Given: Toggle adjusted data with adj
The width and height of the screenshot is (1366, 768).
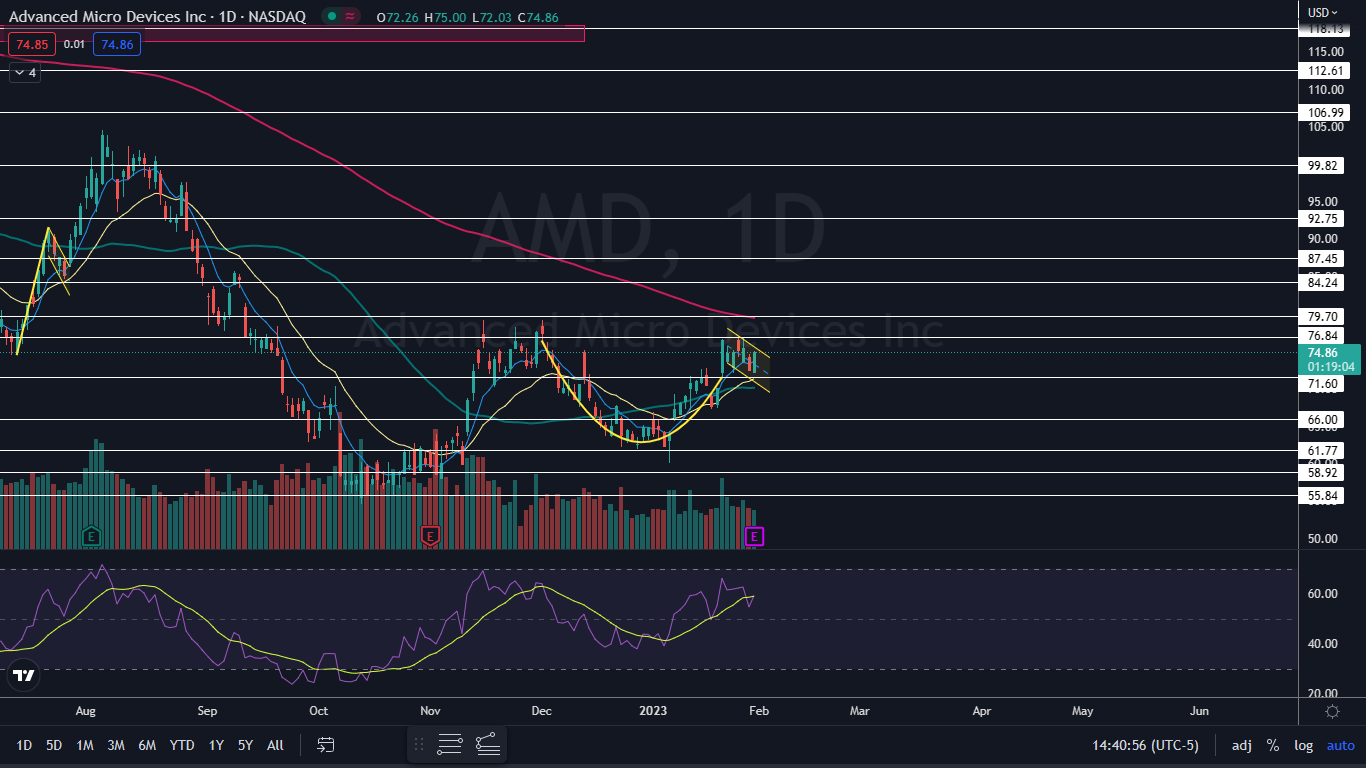Looking at the screenshot, I should click(x=1241, y=745).
